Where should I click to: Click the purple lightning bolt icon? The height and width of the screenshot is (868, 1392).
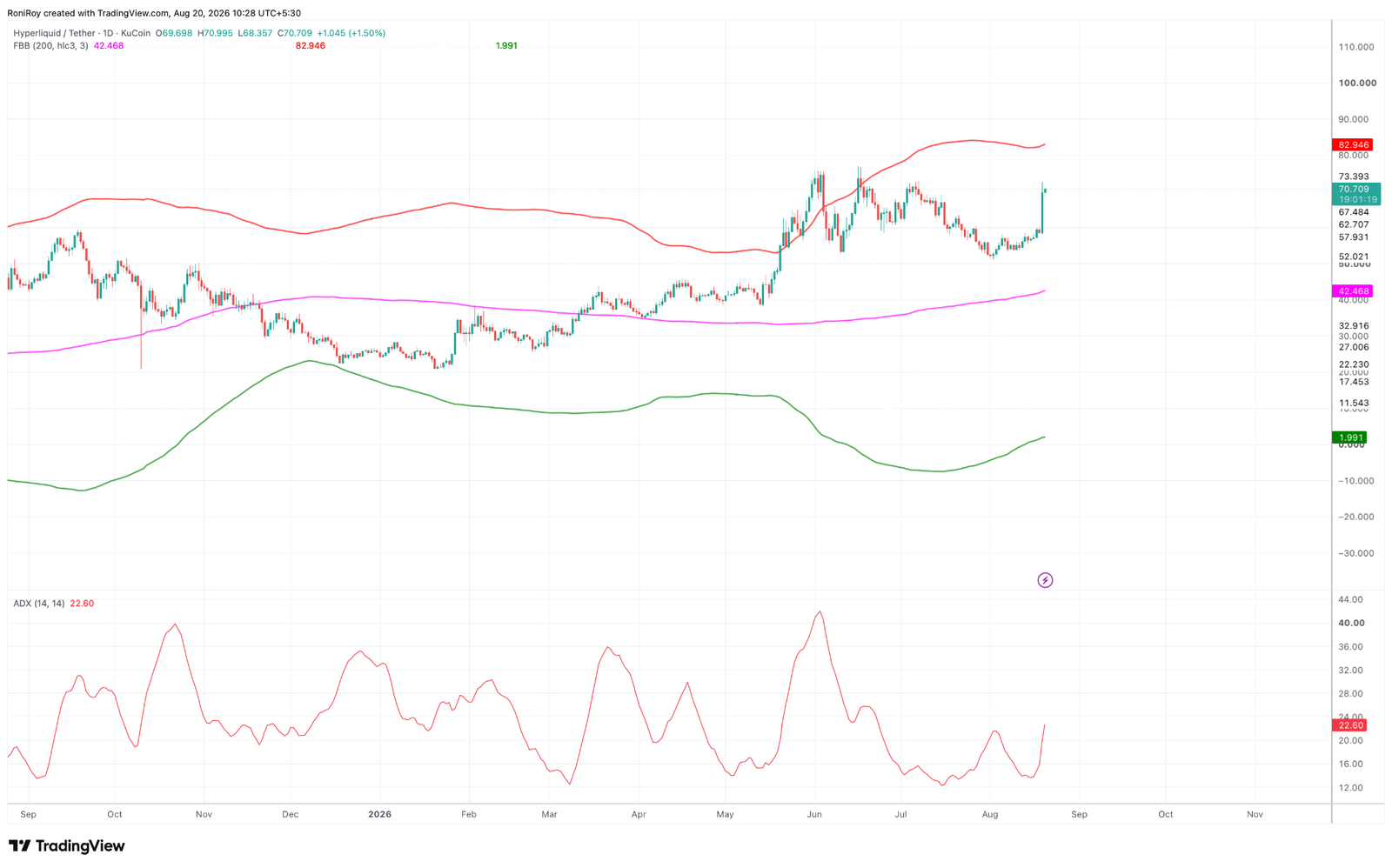pos(1045,580)
